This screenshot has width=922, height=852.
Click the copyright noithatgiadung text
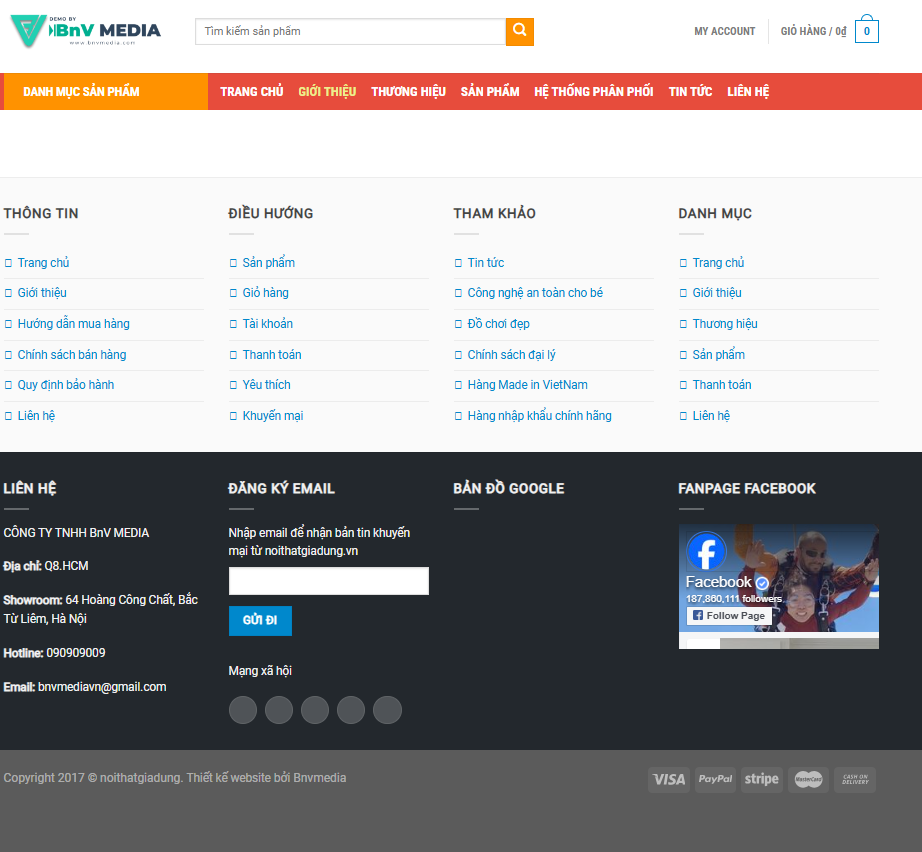tap(175, 778)
